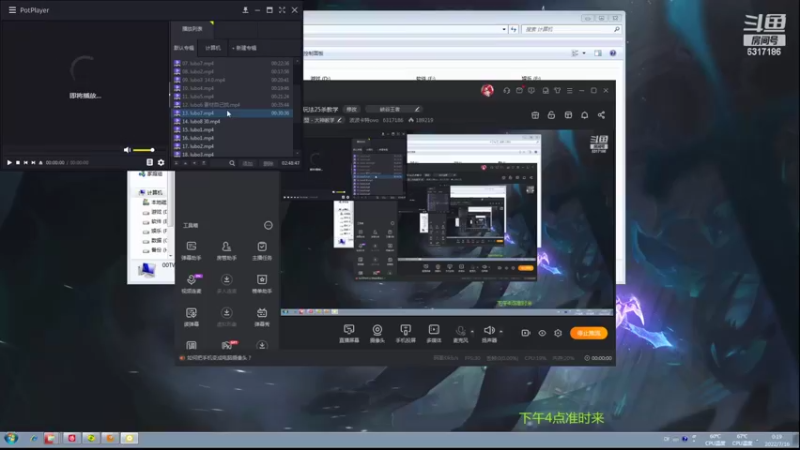Select playlist item 15. lubo1.mp4

click(x=232, y=129)
